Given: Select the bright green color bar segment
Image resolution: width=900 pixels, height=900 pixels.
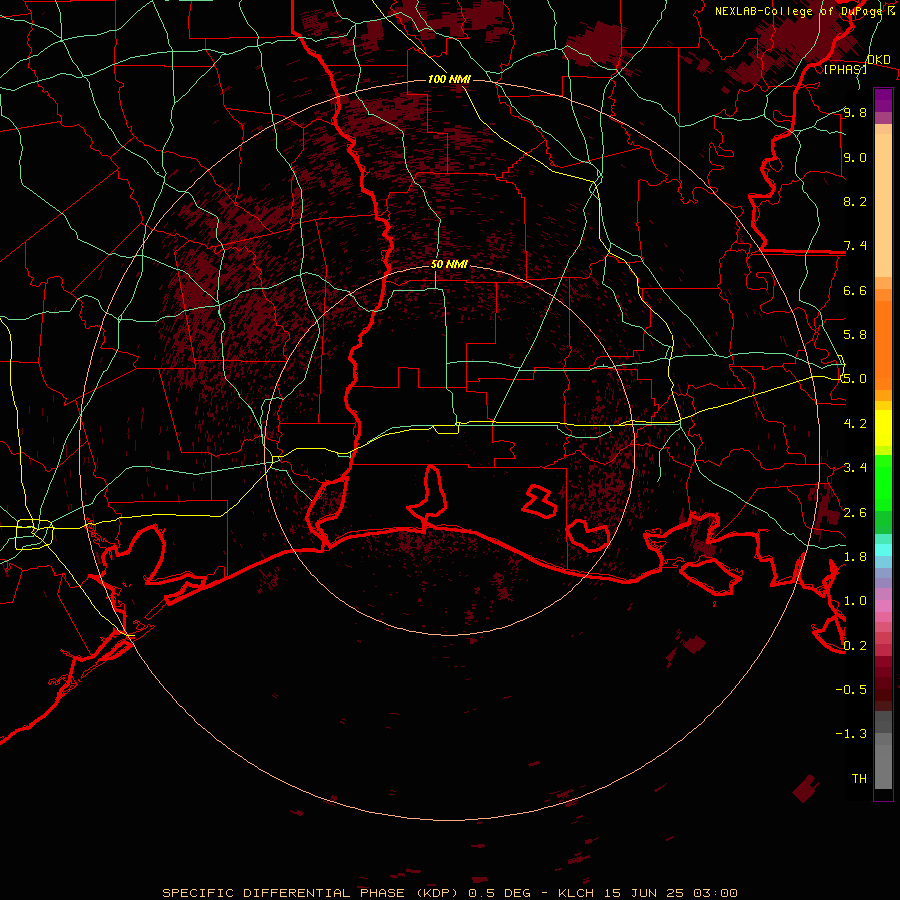Looking at the screenshot, I should tap(883, 482).
